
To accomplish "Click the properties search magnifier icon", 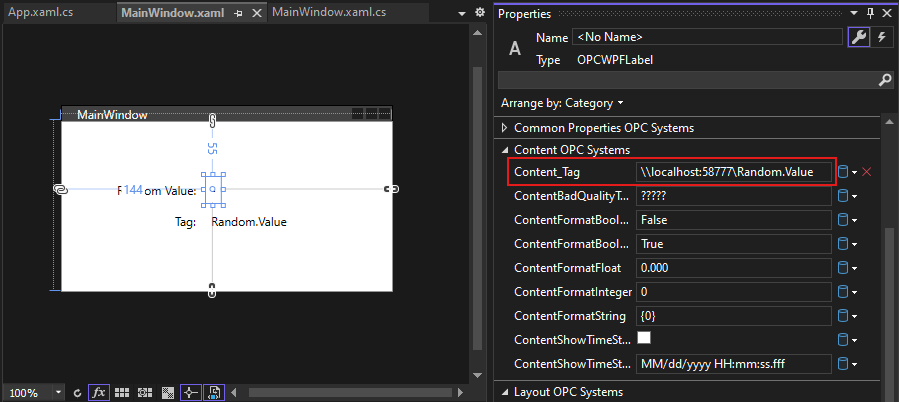I will (884, 79).
